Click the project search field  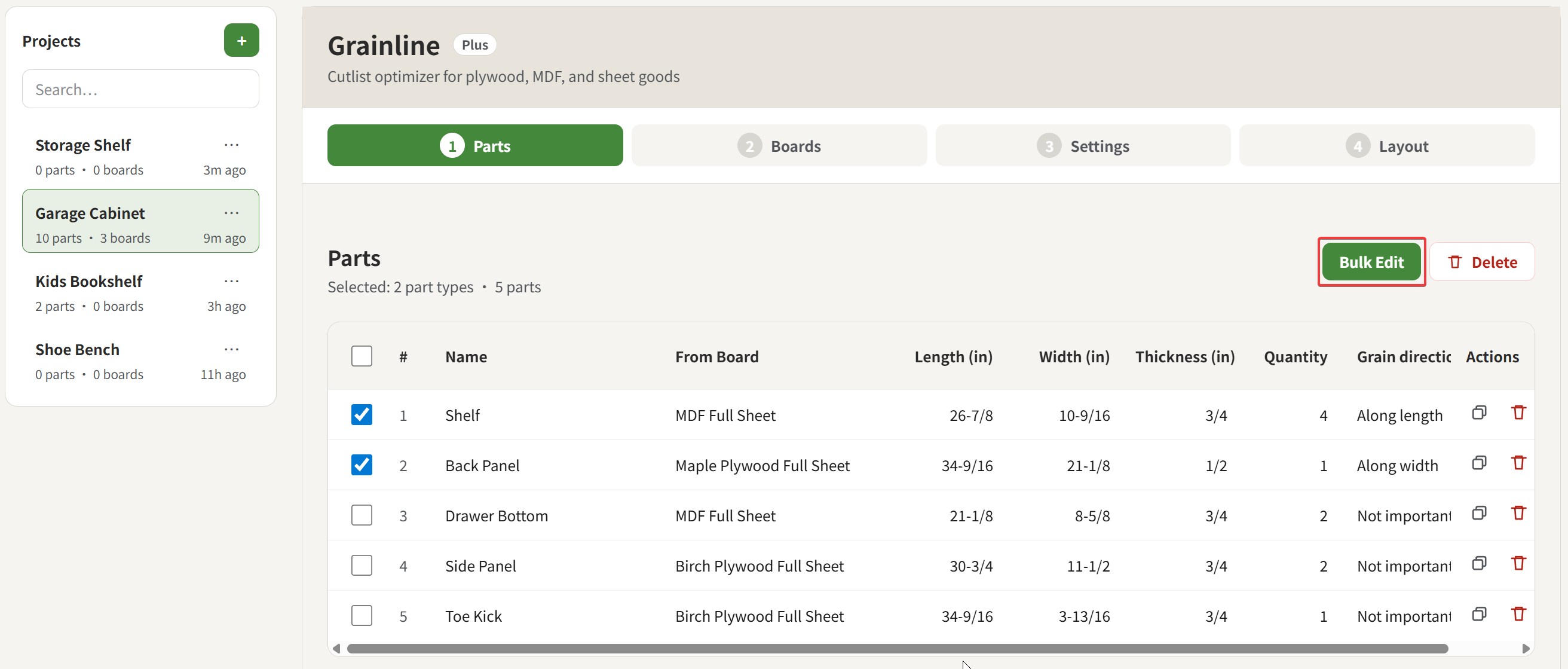[x=140, y=90]
